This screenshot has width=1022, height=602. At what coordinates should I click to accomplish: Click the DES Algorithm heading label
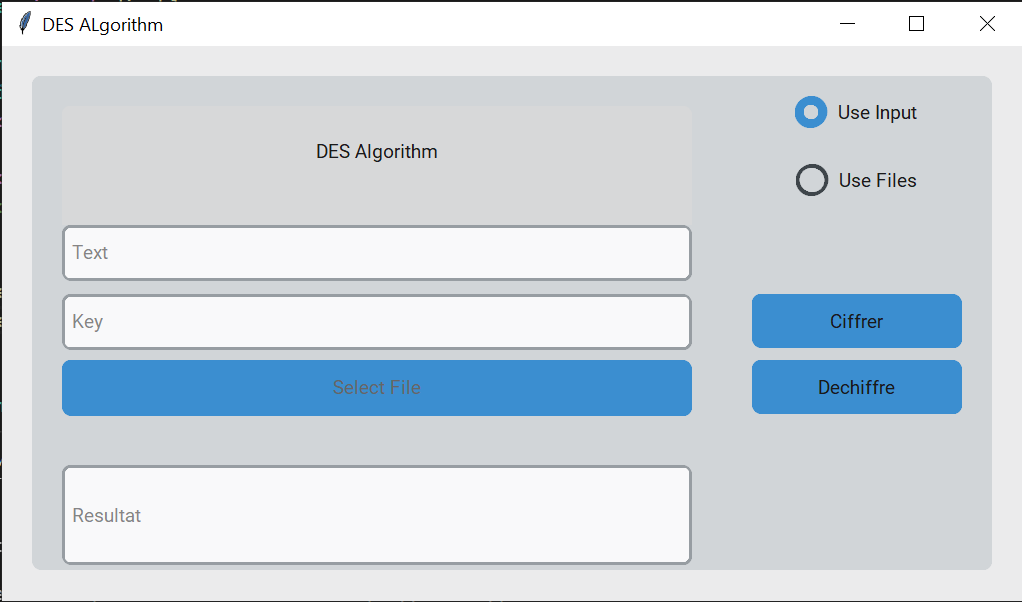pos(376,152)
